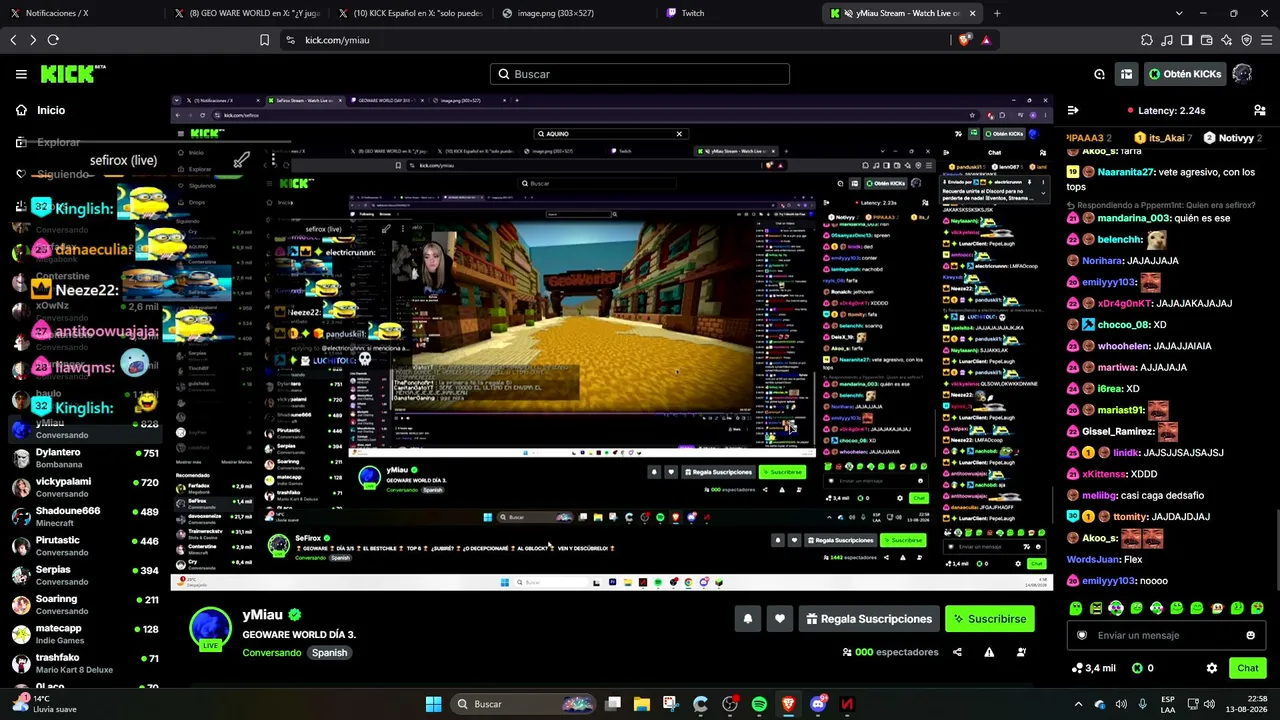This screenshot has height=720, width=1280.
Task: Click the yMiau channel avatar with LIVE badge
Action: tap(210, 627)
